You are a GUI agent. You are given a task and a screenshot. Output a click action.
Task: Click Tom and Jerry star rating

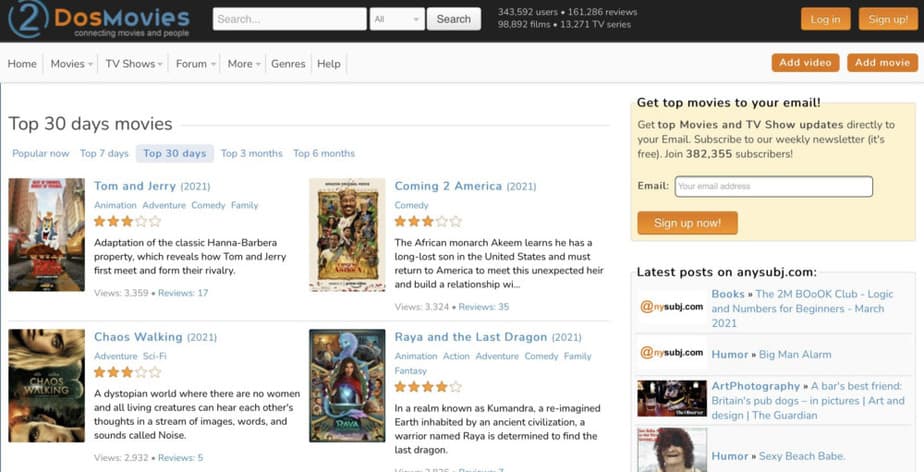[127, 222]
